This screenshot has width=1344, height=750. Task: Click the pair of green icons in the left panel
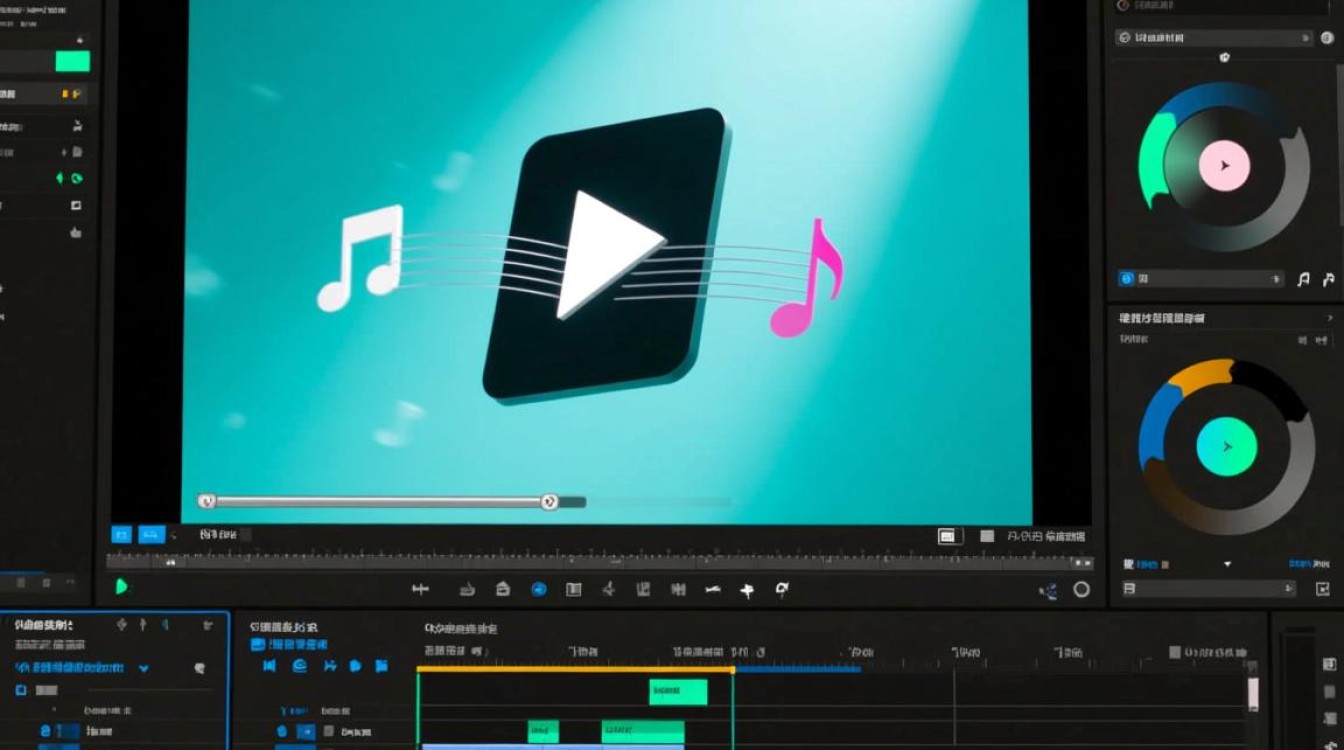coord(69,178)
